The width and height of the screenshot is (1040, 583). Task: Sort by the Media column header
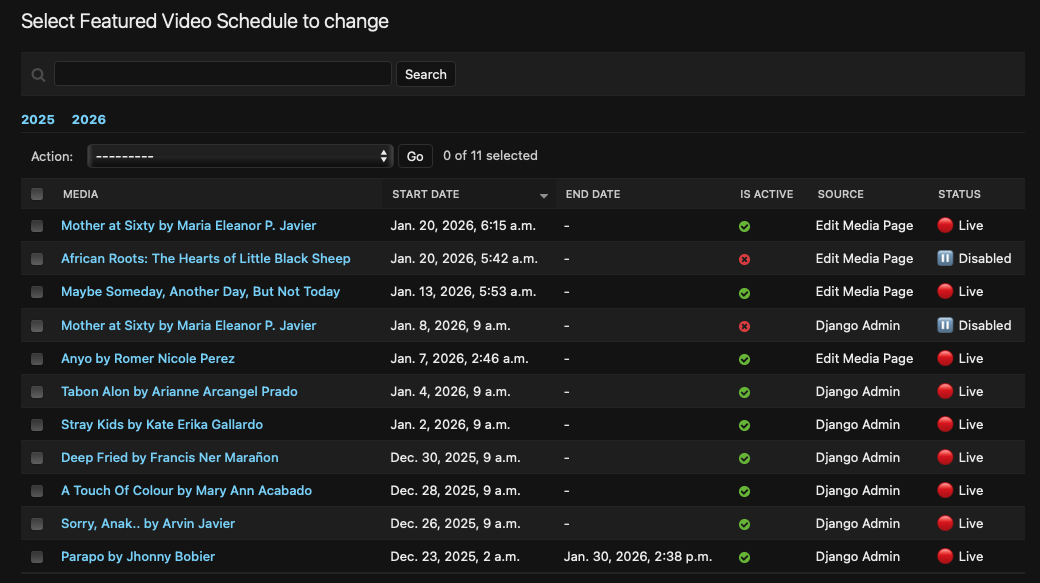click(x=80, y=194)
